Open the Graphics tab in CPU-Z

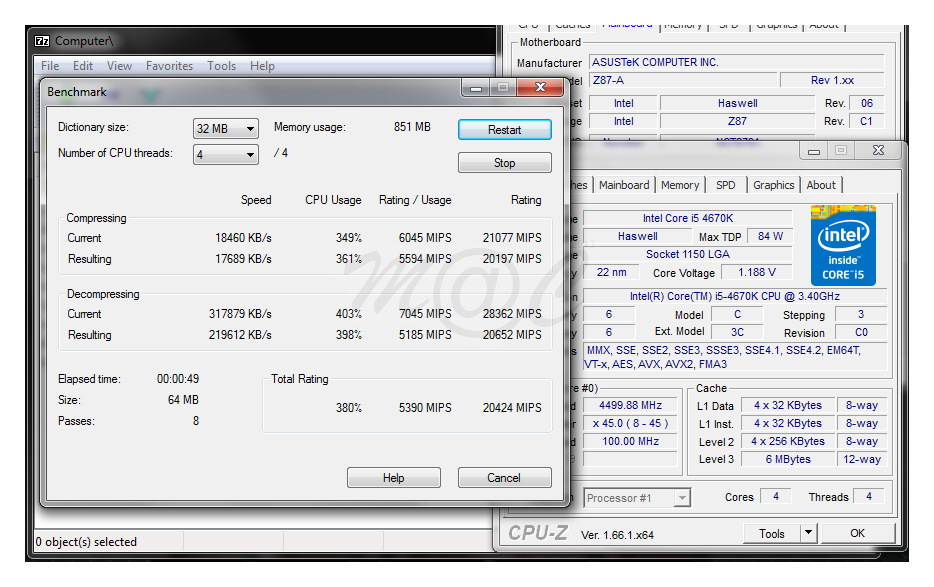coord(773,185)
